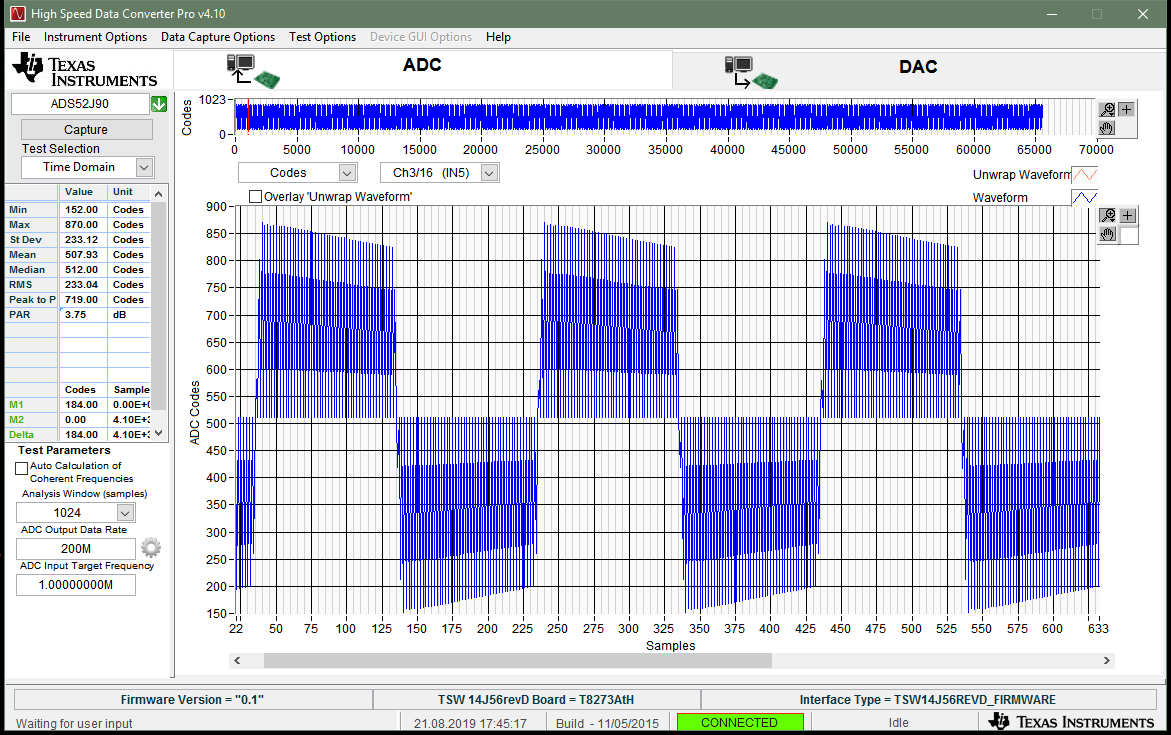This screenshot has height=735, width=1171.
Task: Enable Overlay 'Unwrap Waveform' checkbox
Action: tap(255, 196)
